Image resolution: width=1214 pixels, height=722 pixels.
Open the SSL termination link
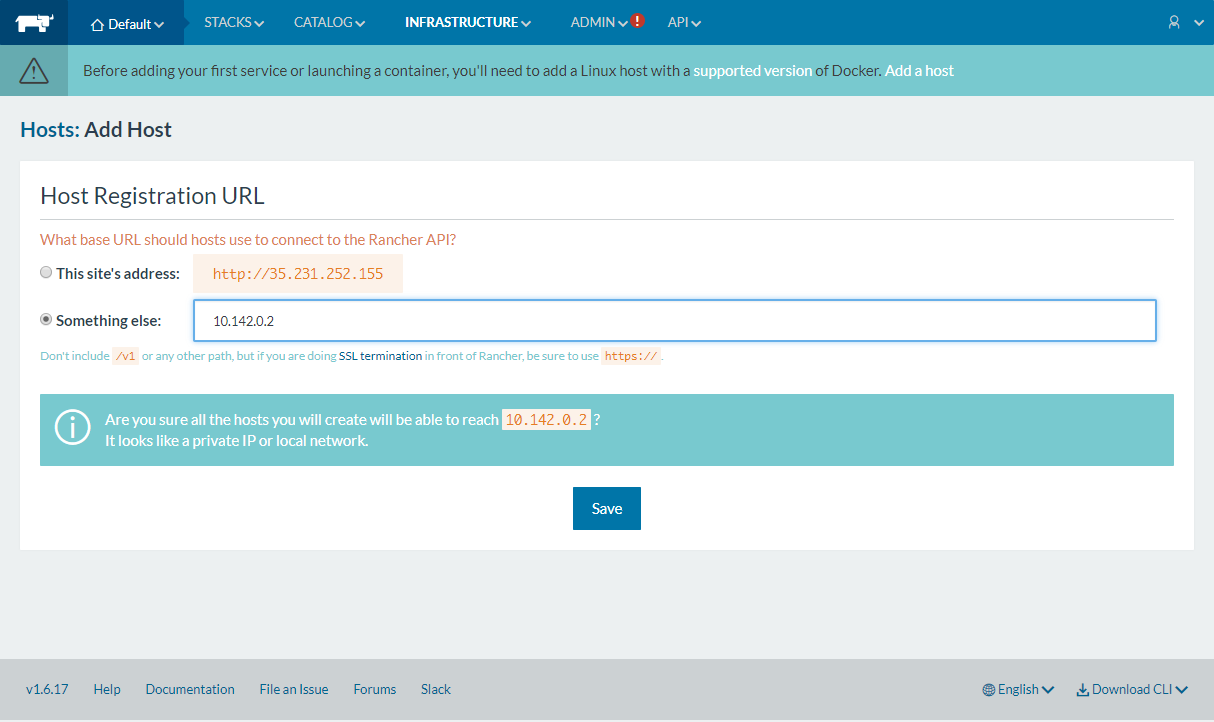[380, 356]
